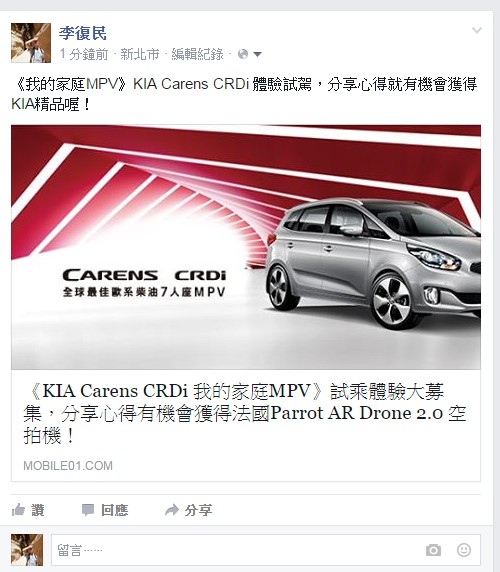Open the audience privacy dropdown arrow
The image size is (500, 572).
point(257,54)
